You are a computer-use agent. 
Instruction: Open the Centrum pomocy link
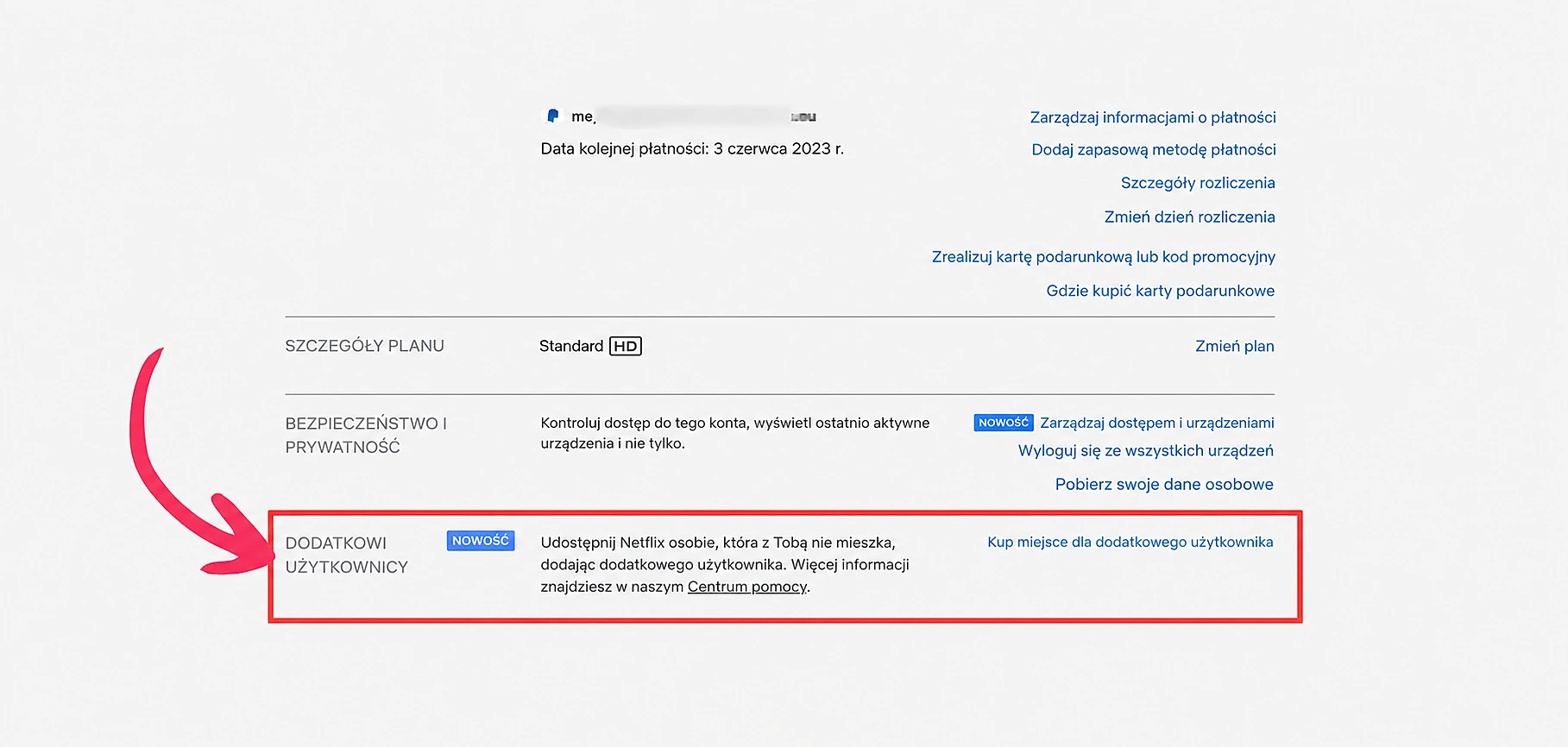coord(747,587)
